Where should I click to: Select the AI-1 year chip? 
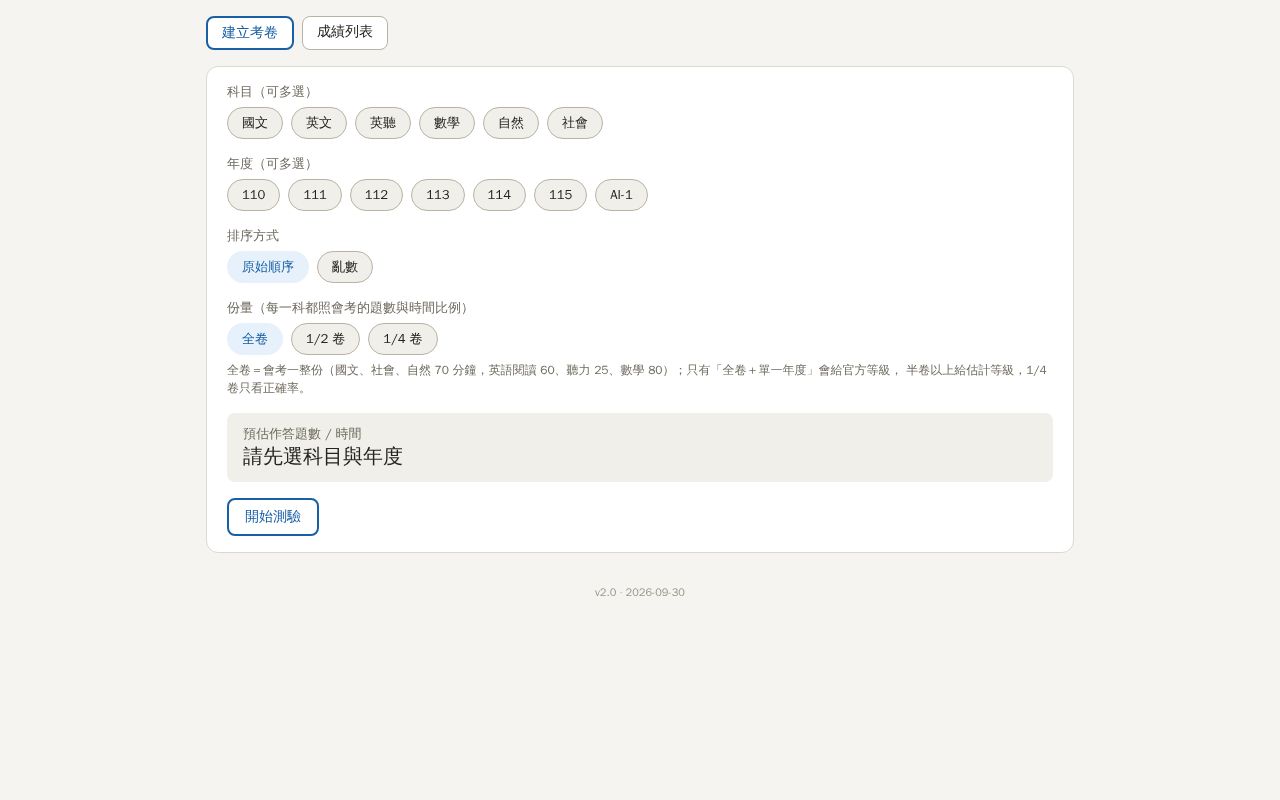pyautogui.click(x=621, y=195)
